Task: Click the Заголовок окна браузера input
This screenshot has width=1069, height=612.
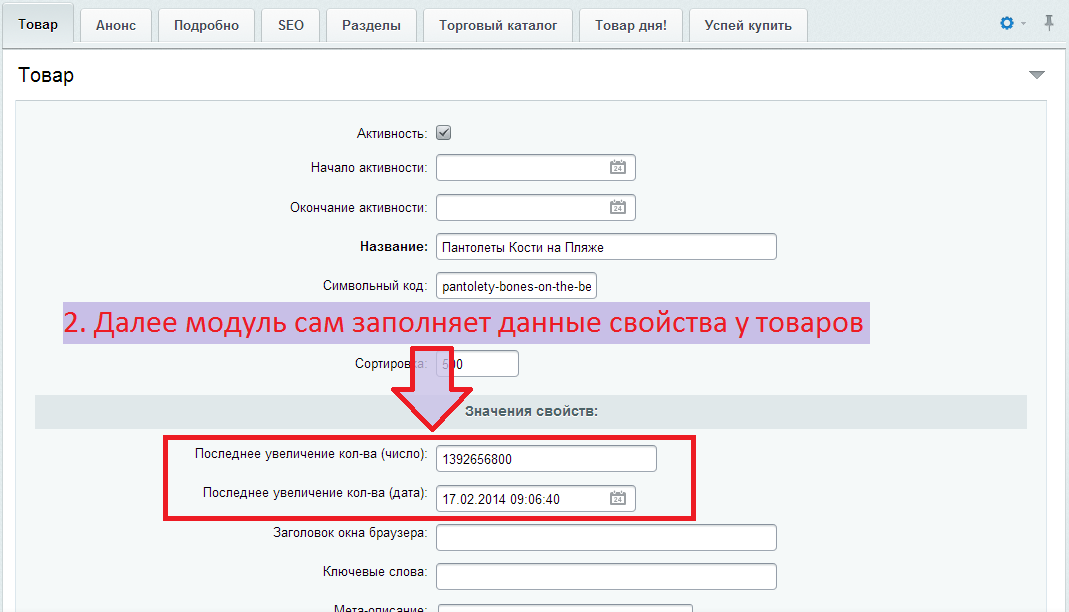Action: coord(606,537)
